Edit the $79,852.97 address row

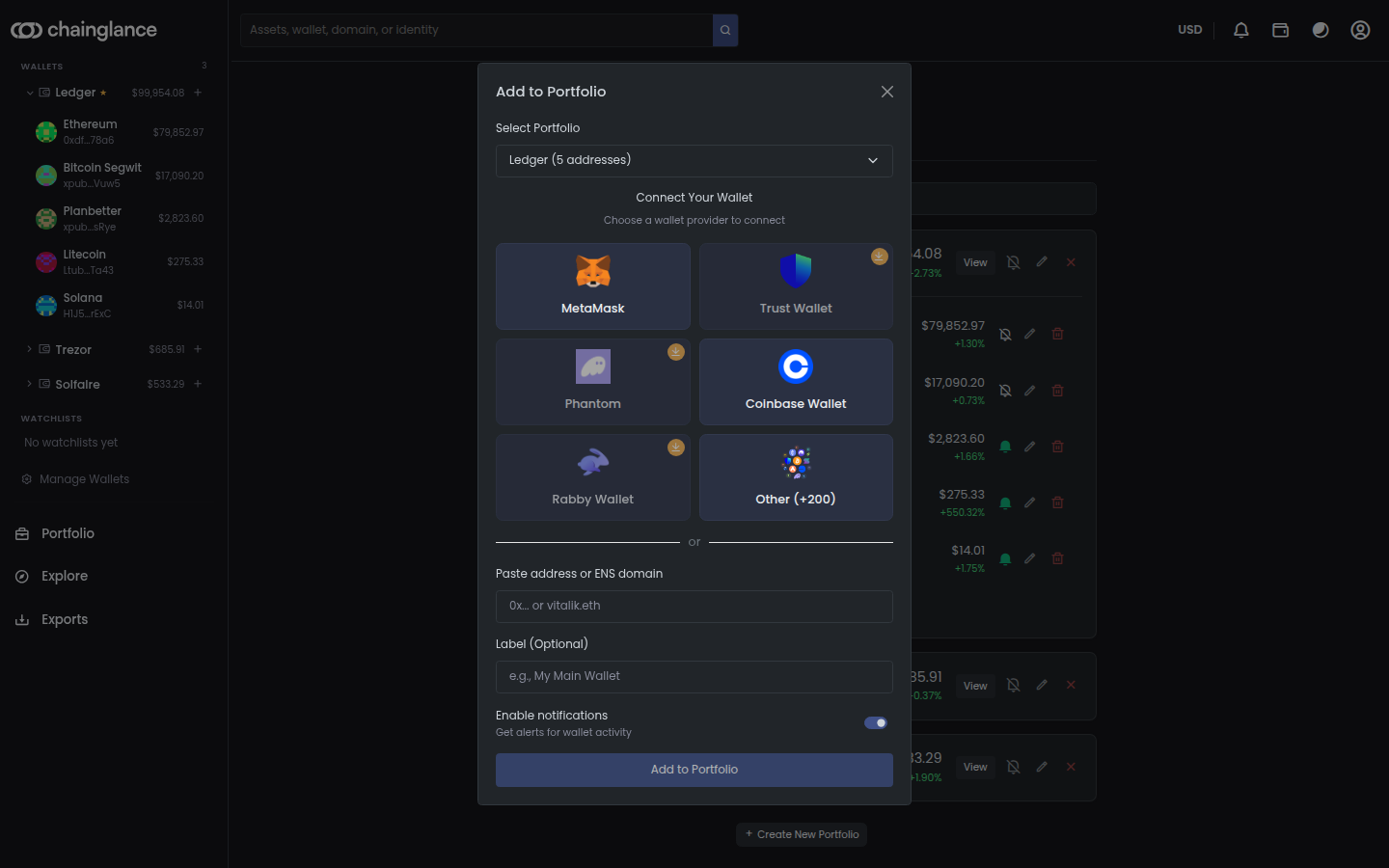coord(1030,334)
